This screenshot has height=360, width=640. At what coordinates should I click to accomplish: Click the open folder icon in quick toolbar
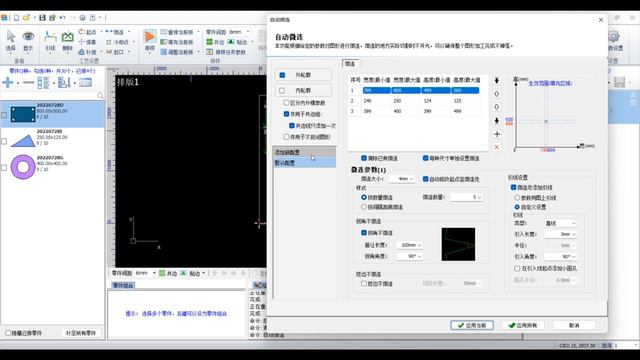click(x=27, y=18)
